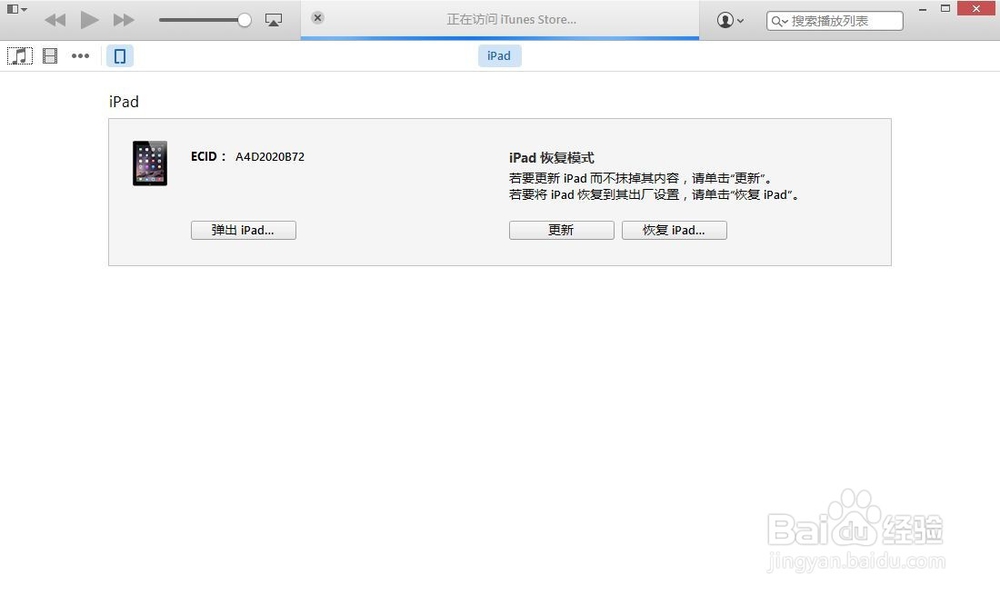Click the 正在访问 iTunes Store status text
Screen dimensions: 1000x595
click(x=511, y=20)
